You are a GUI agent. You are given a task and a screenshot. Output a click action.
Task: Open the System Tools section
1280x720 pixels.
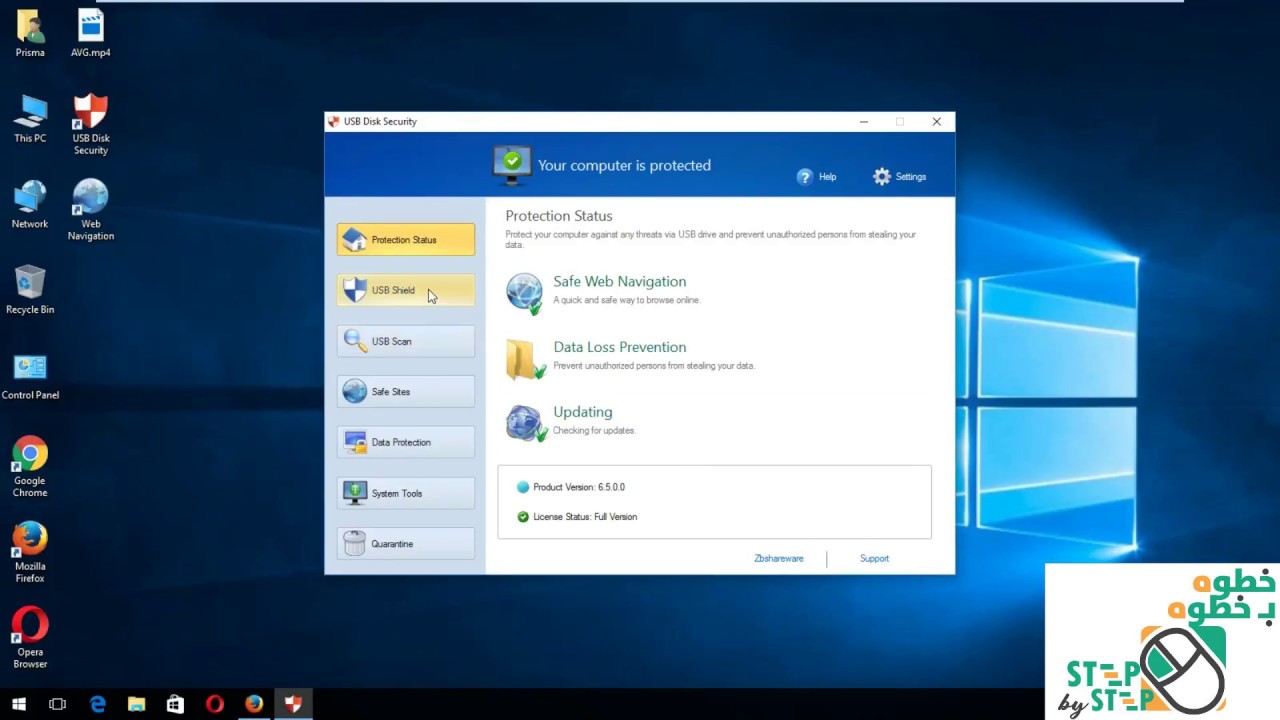point(406,493)
